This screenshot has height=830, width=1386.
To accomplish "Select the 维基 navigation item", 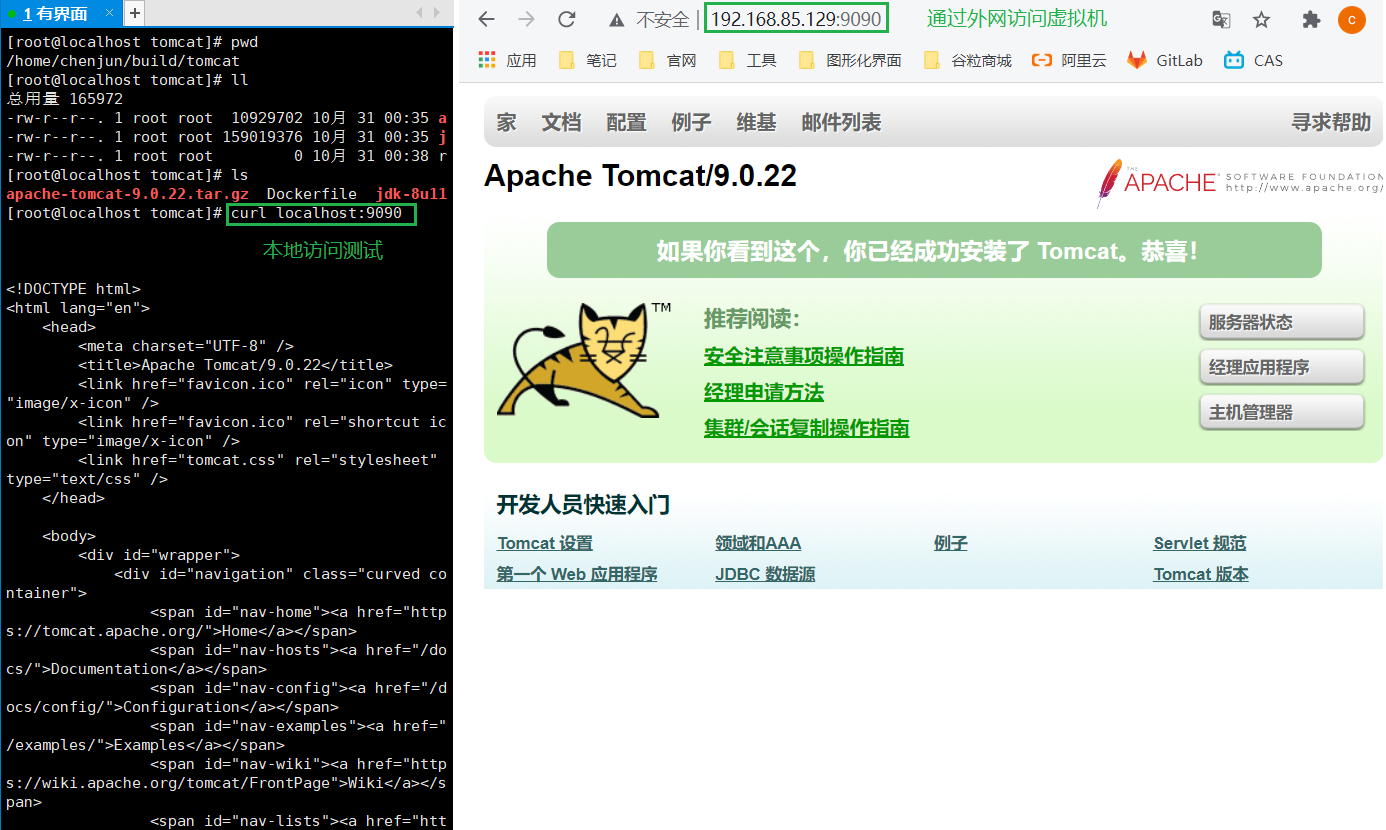I will 756,122.
